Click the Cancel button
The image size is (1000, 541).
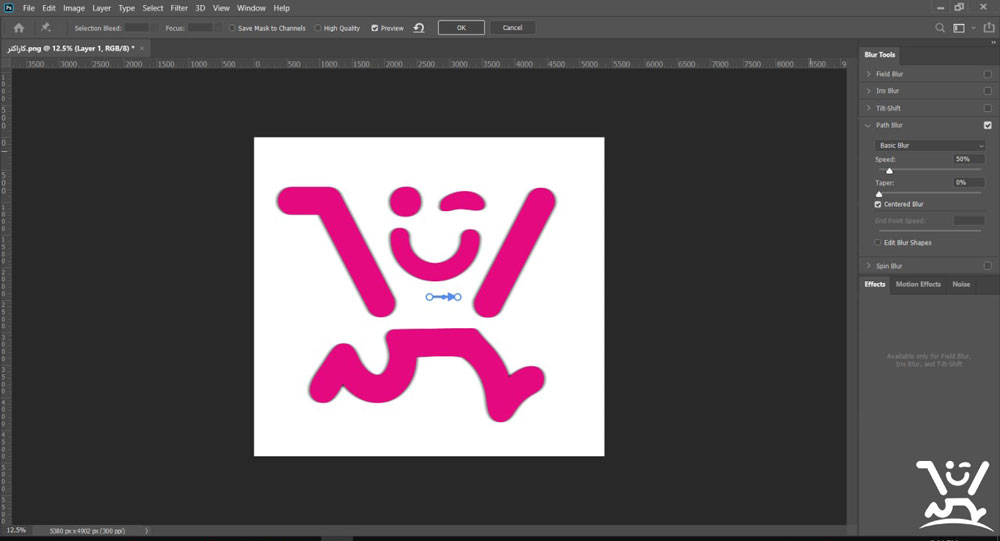coord(513,28)
